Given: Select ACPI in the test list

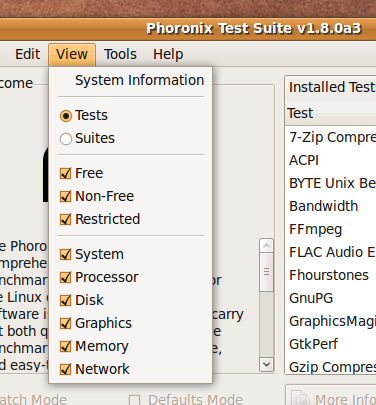Looking at the screenshot, I should tap(331, 160).
